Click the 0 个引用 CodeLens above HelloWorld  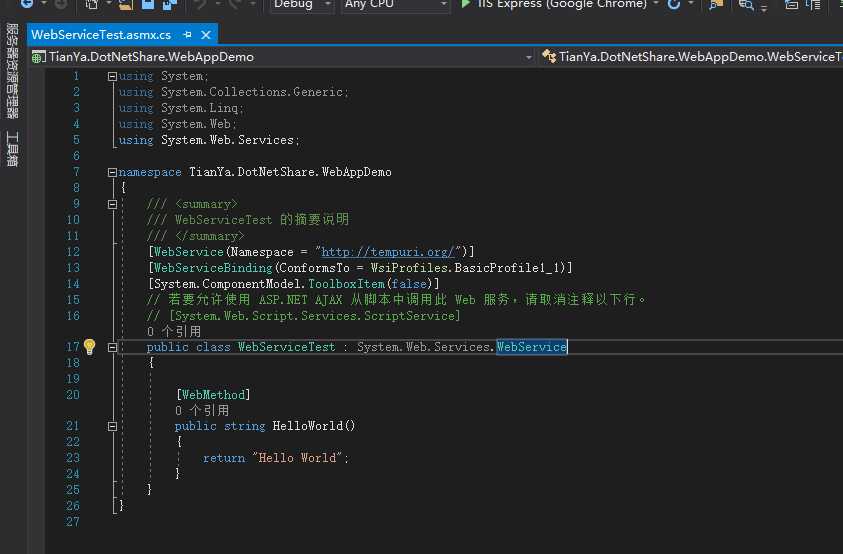coord(202,410)
